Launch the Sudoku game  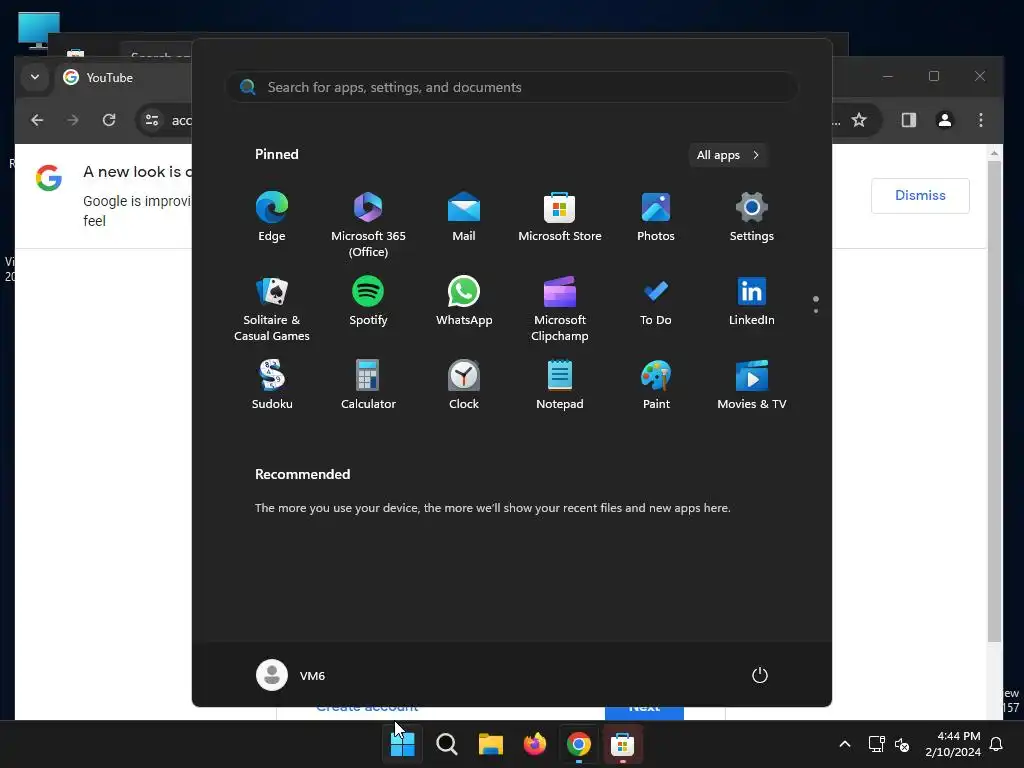[x=272, y=385]
